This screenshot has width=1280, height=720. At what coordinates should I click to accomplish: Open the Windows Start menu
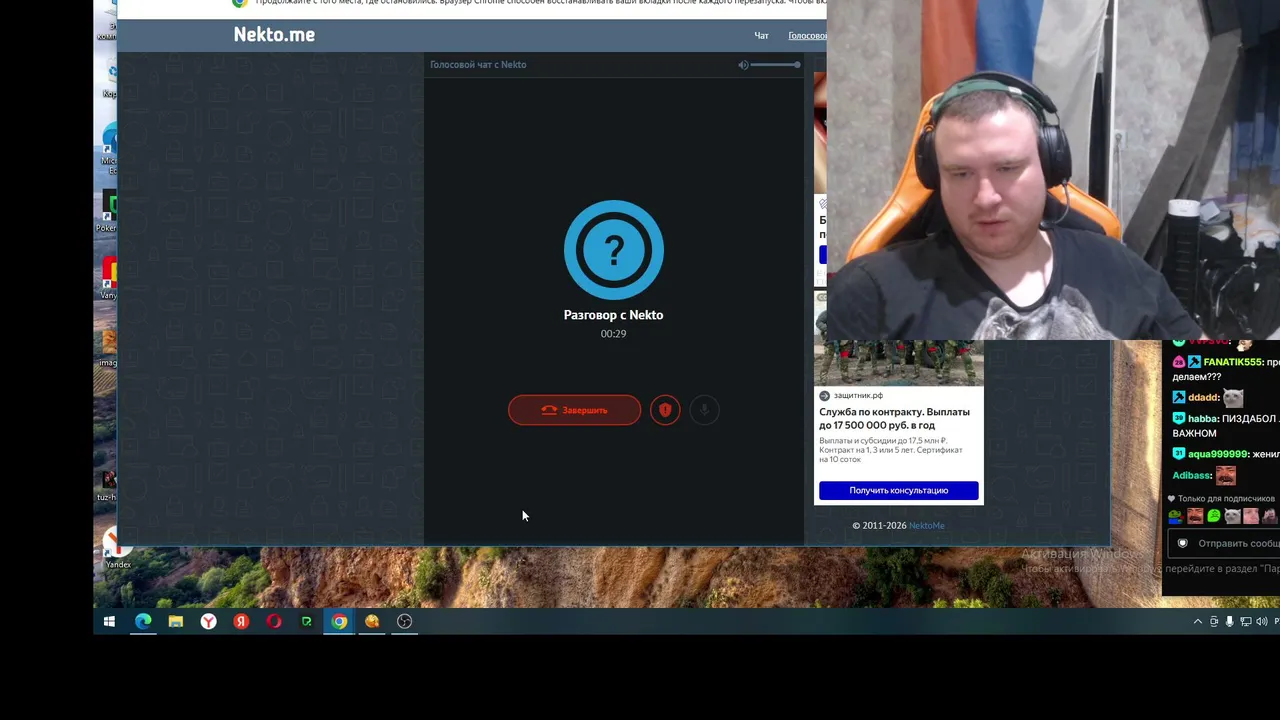coord(110,622)
